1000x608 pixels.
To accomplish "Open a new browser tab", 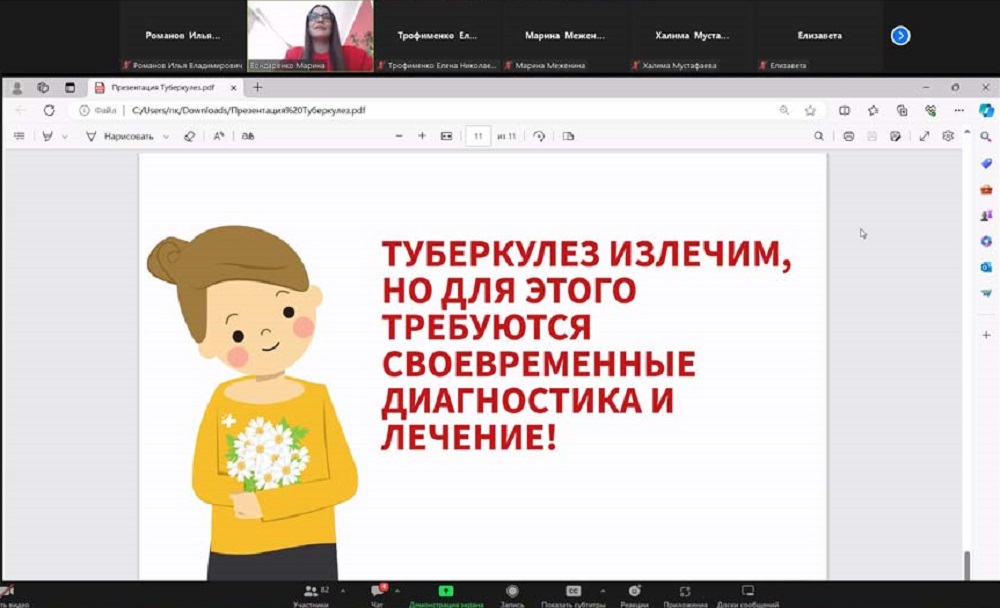I will pos(257,88).
